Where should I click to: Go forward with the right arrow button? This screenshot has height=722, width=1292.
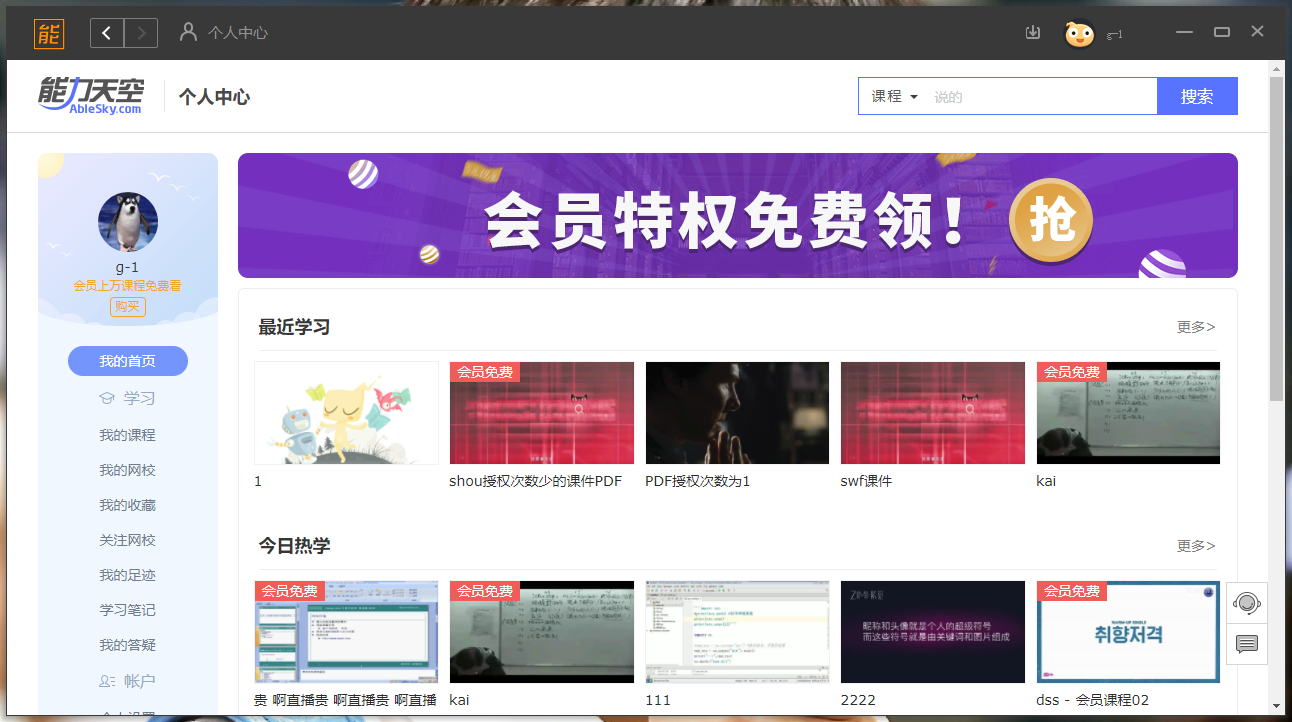pos(141,33)
